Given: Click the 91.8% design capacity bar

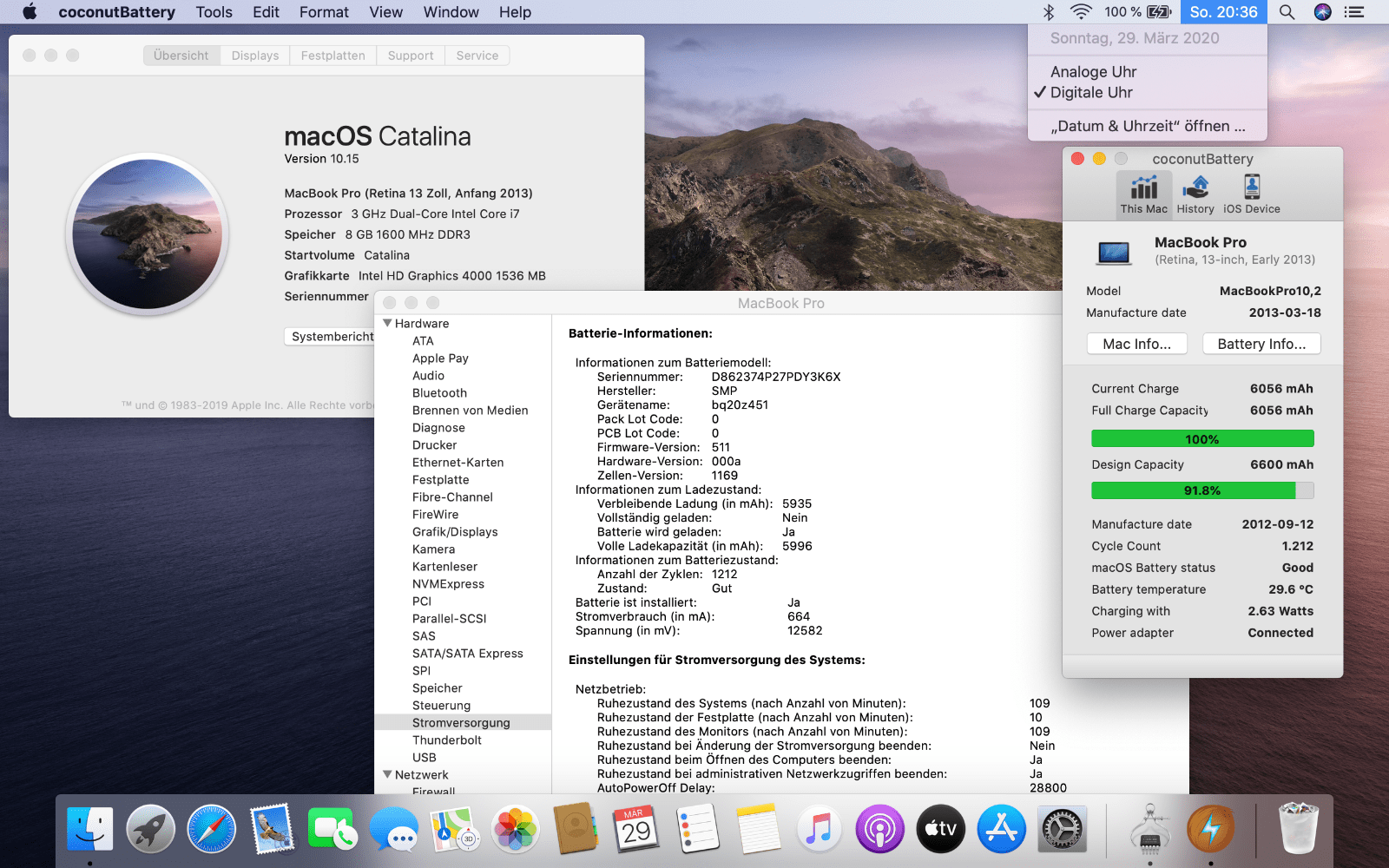Looking at the screenshot, I should click(1202, 490).
